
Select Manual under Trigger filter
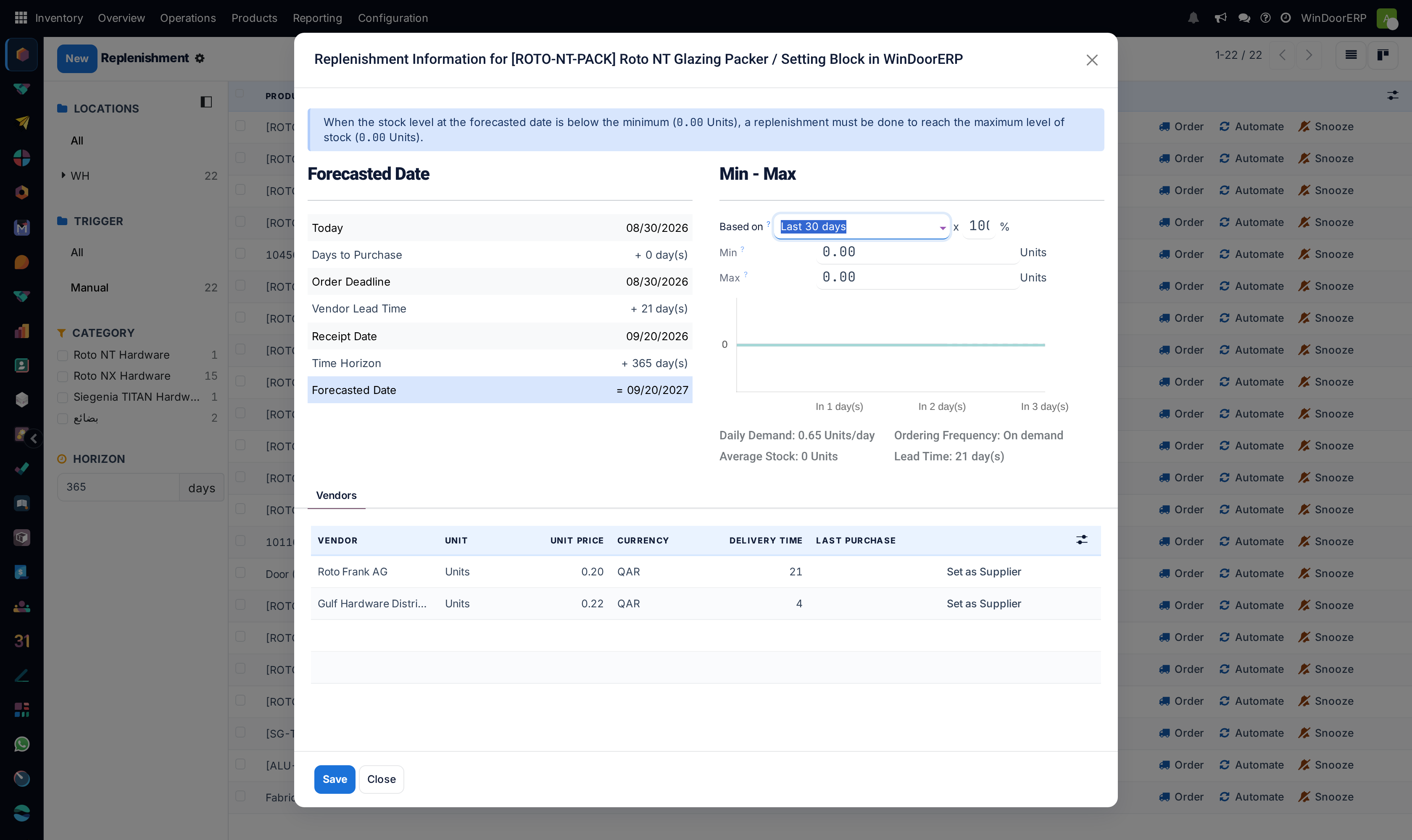(90, 288)
